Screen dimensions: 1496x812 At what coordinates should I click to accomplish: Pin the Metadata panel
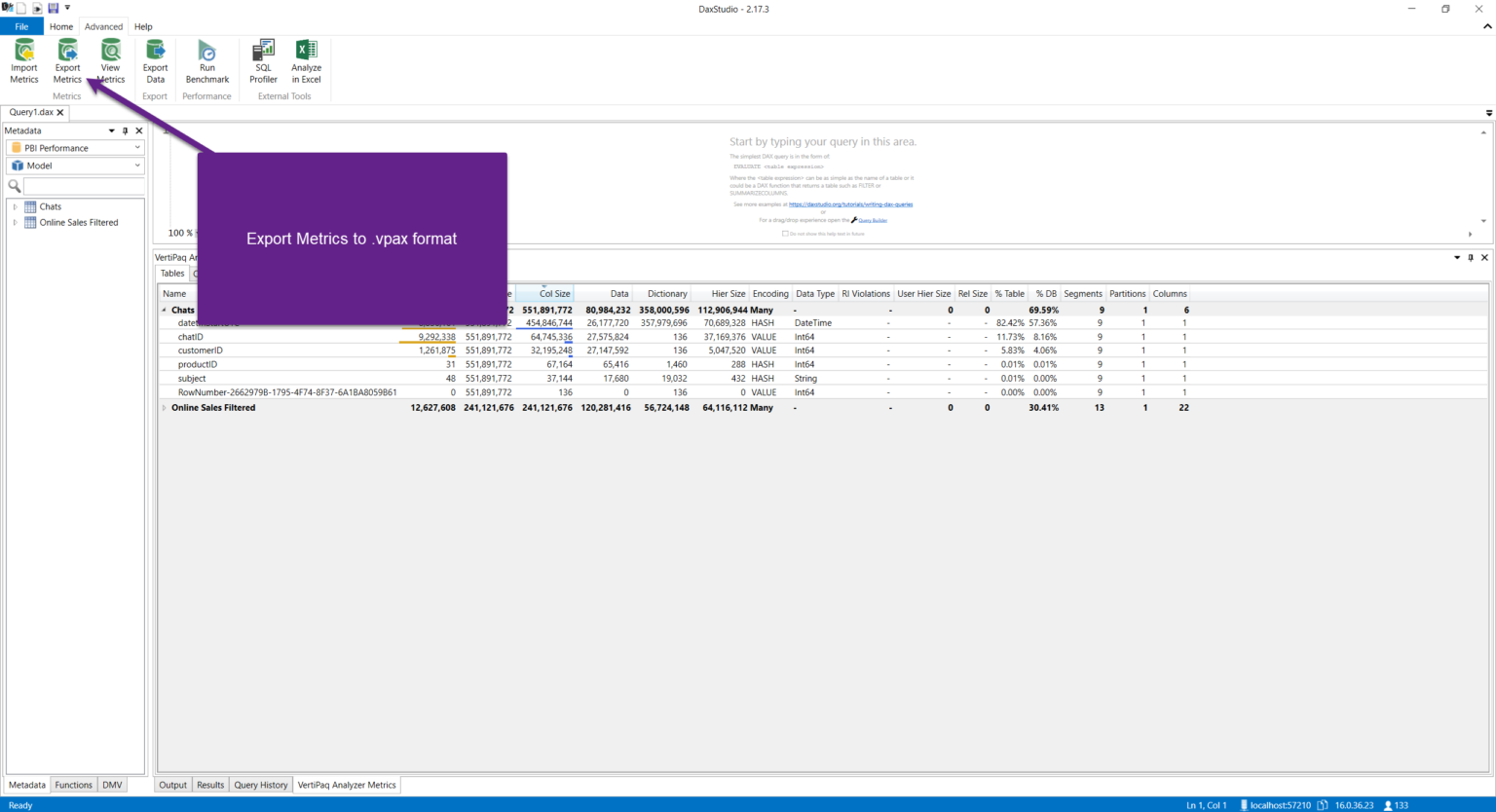[125, 129]
